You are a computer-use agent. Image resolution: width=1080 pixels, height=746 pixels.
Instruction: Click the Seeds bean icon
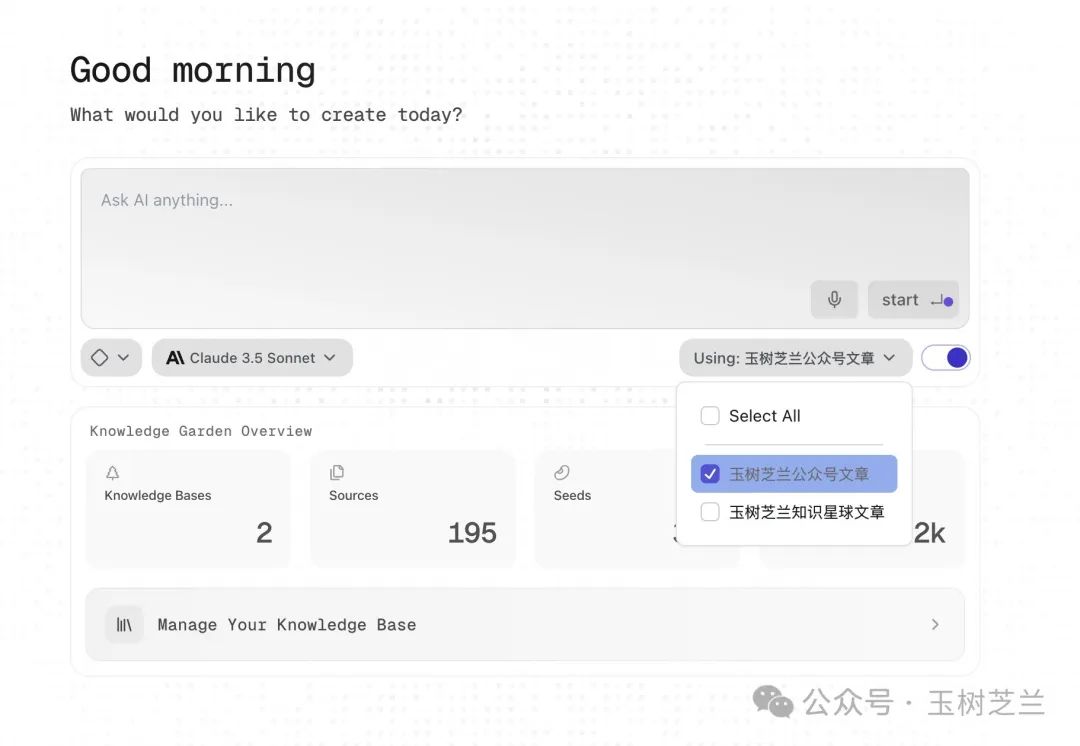(561, 473)
